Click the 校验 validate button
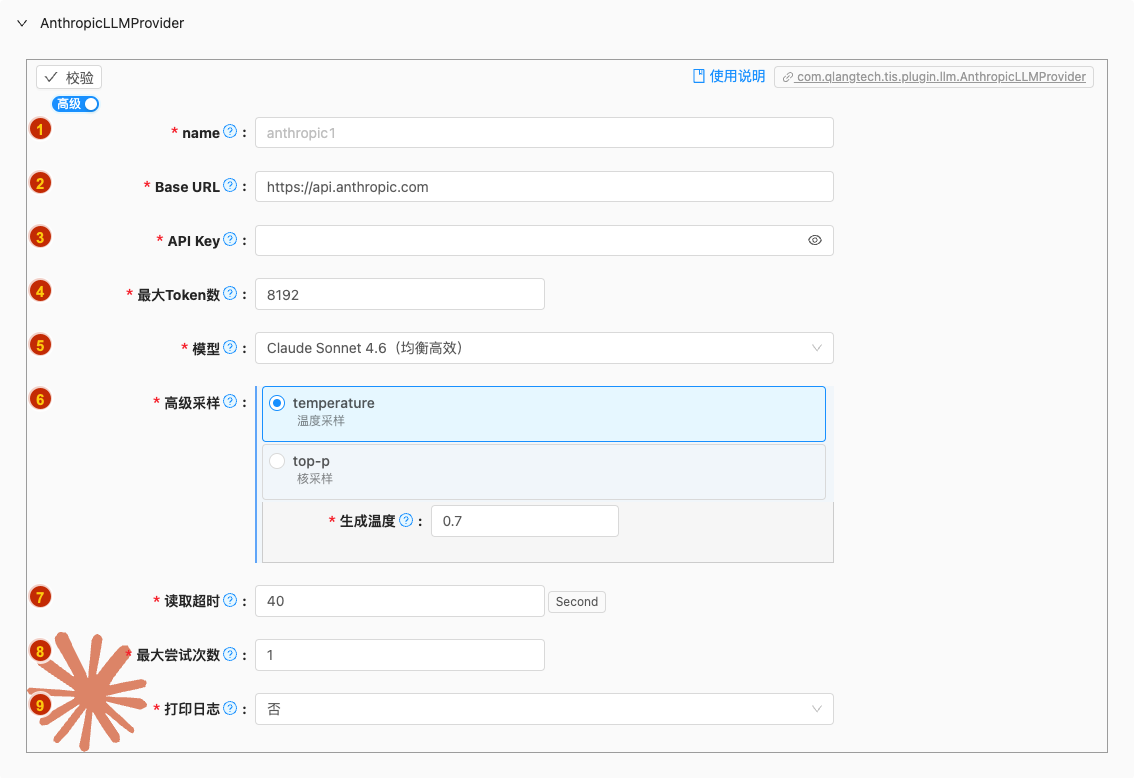1134x778 pixels. [69, 77]
